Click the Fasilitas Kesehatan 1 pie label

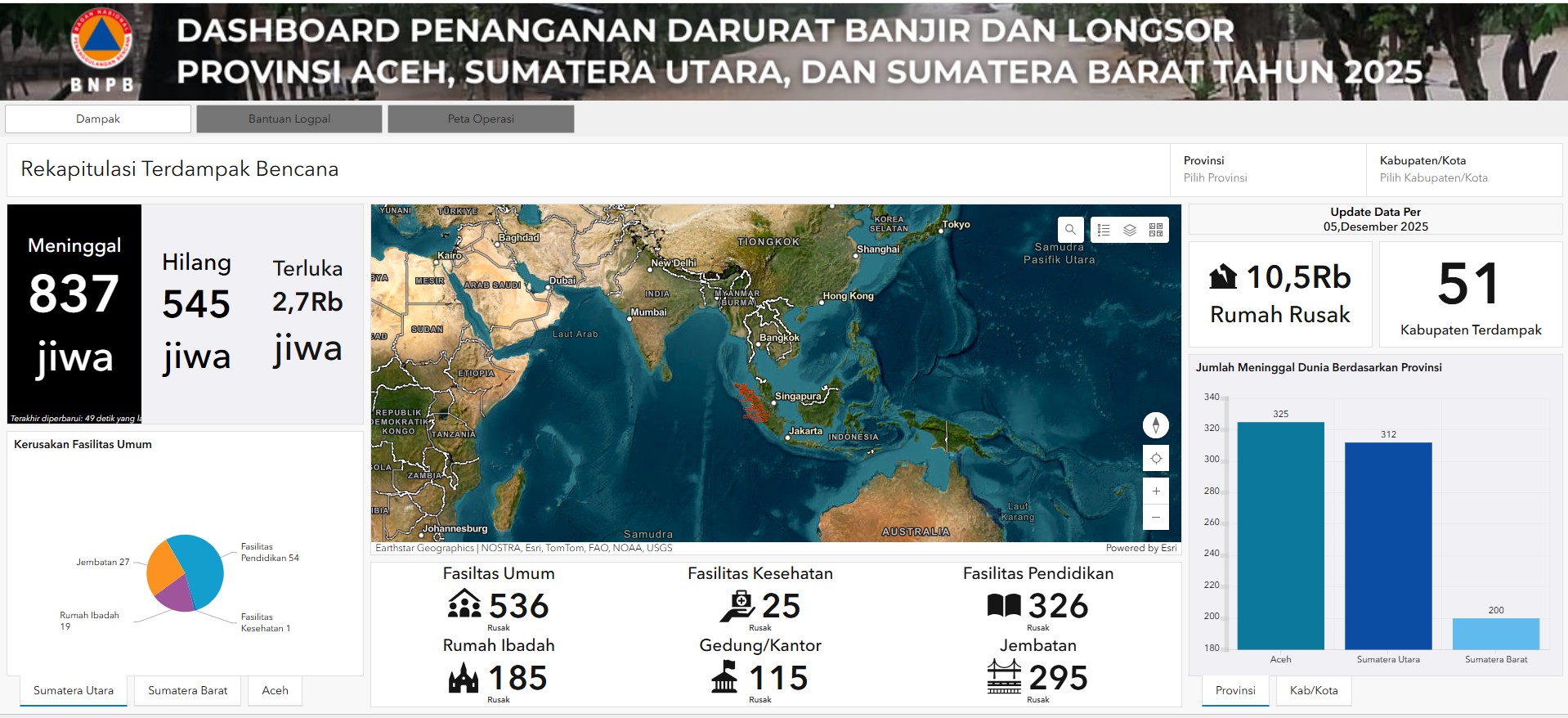click(x=266, y=622)
